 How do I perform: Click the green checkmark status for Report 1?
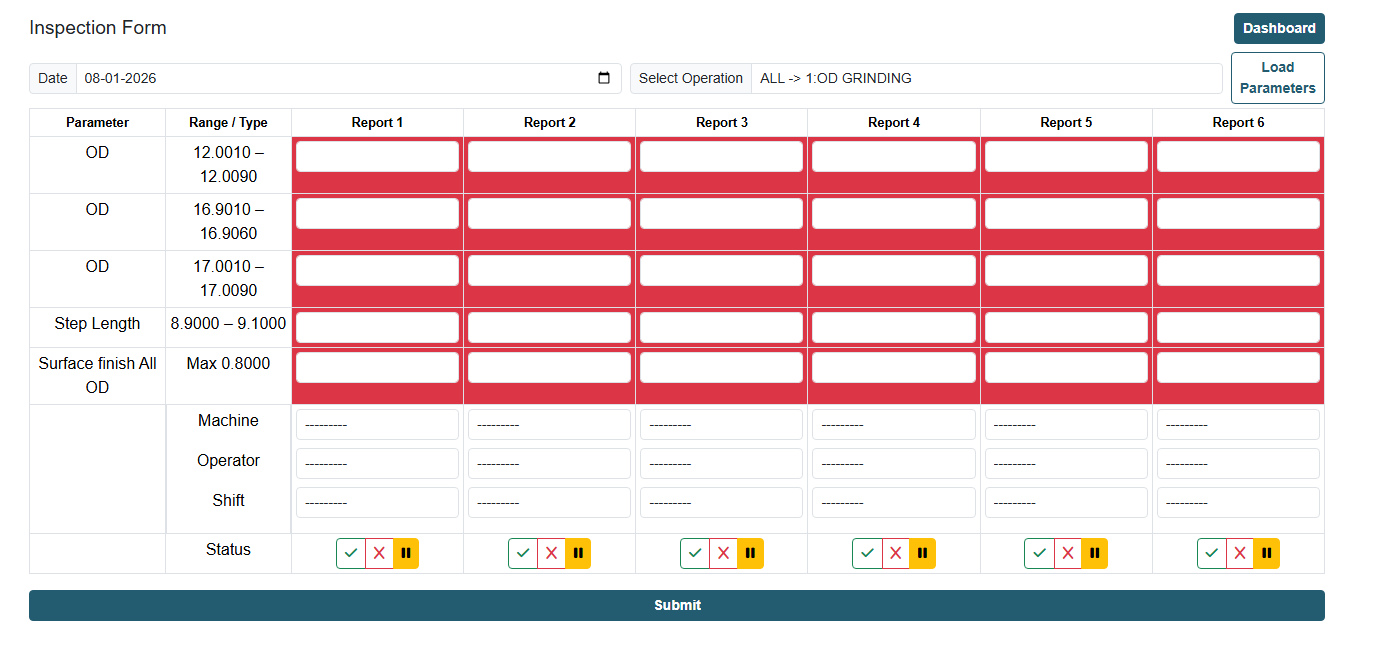(351, 553)
